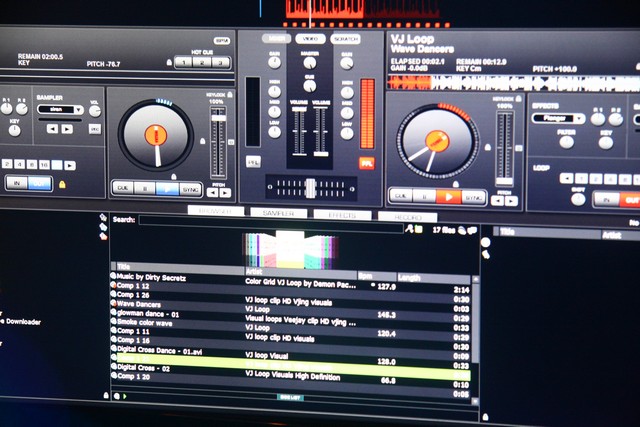This screenshot has width=640, height=427.
Task: Switch to the VIDEO panel tab
Action: 310,39
